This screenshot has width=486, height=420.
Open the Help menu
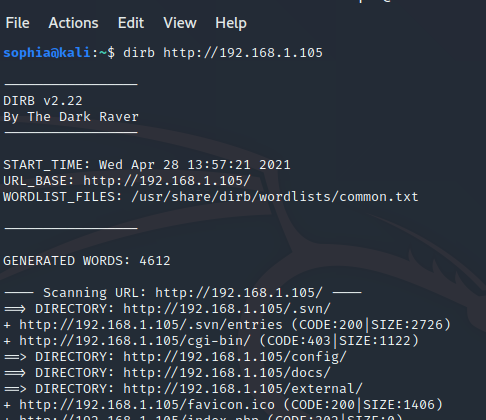(231, 23)
